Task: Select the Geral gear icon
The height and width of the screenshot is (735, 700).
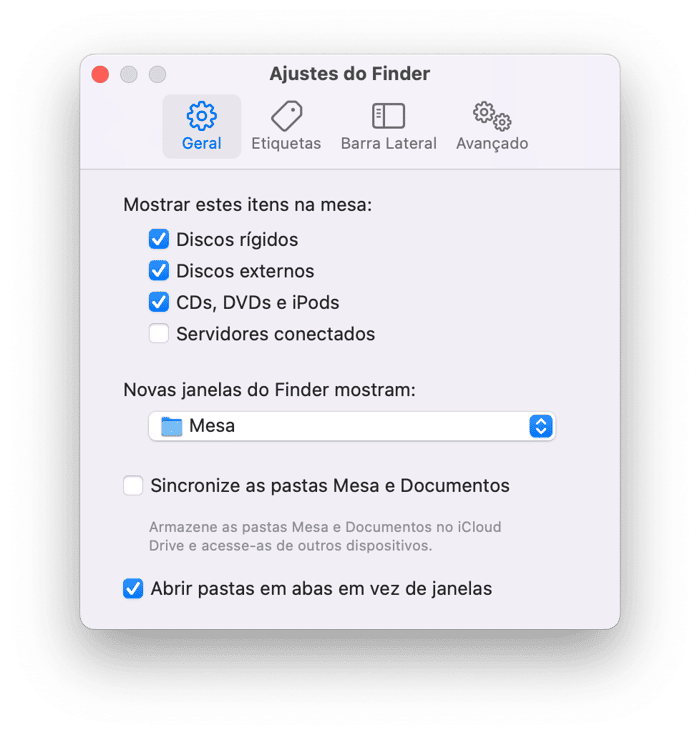Action: 202,116
